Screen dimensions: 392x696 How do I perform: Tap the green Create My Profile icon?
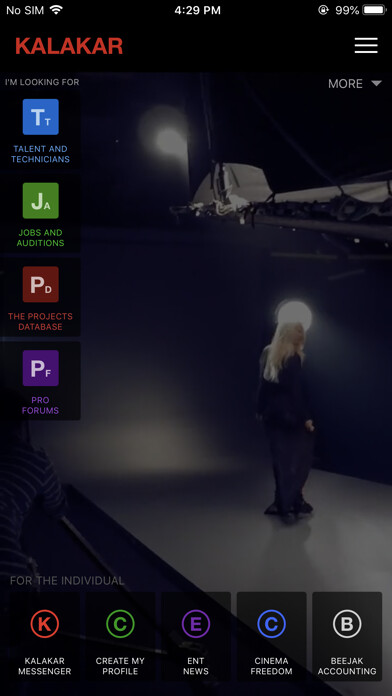pos(120,624)
